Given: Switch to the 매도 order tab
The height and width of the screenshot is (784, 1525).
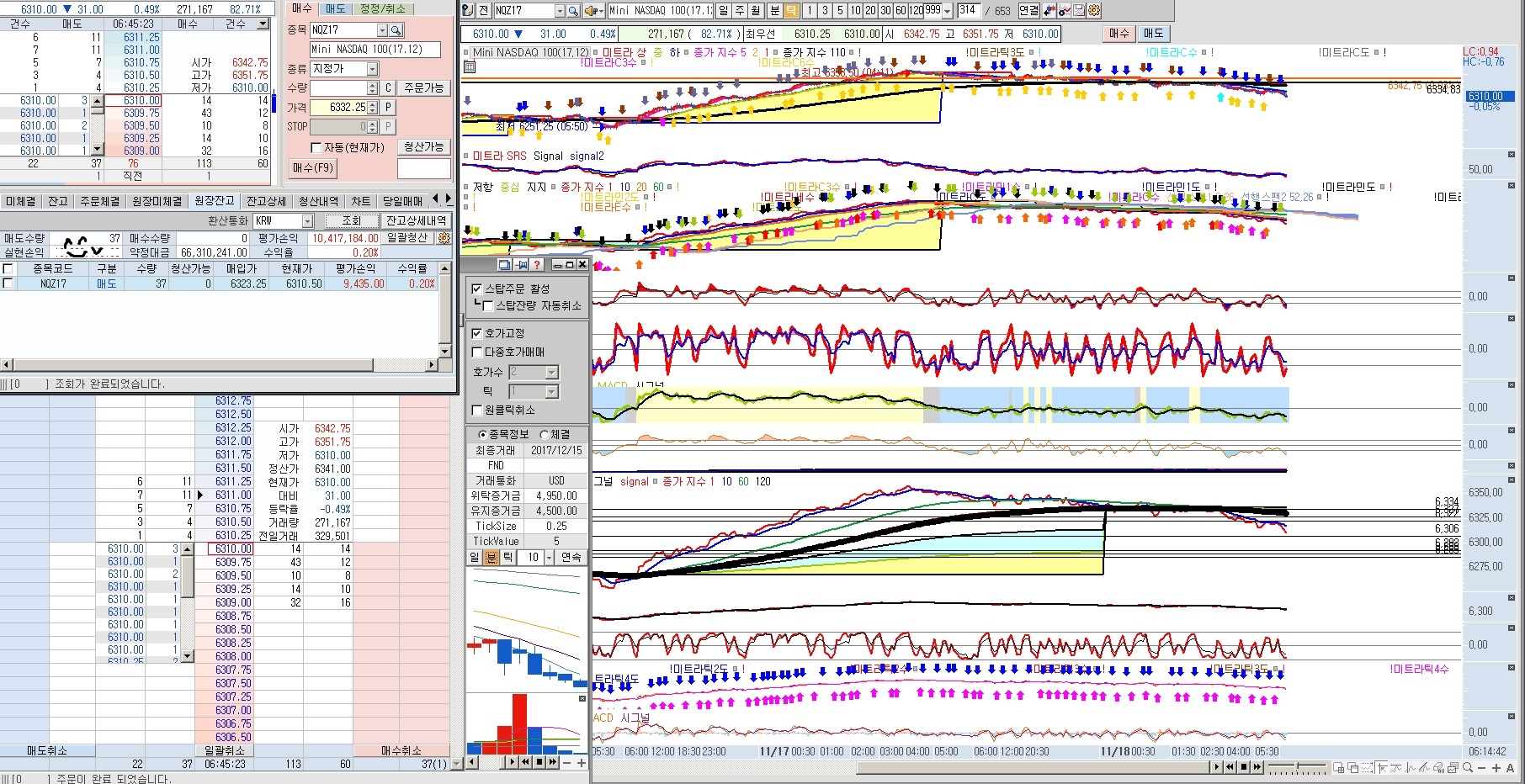Looking at the screenshot, I should [336, 8].
